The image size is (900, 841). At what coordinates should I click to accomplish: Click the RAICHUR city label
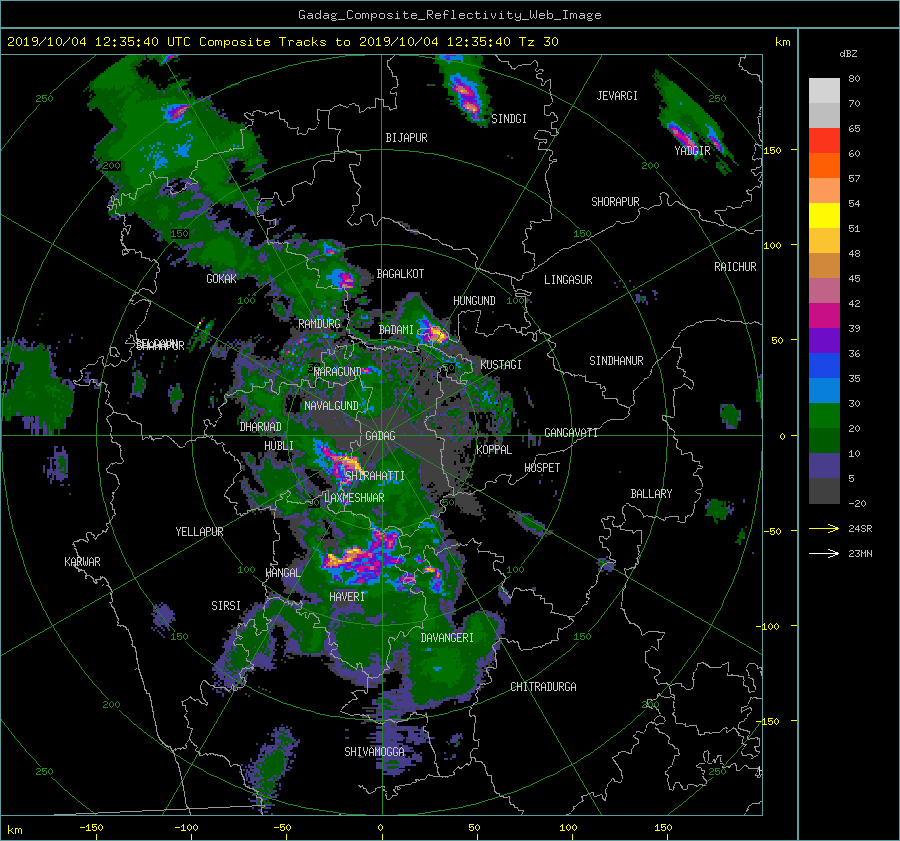[735, 267]
